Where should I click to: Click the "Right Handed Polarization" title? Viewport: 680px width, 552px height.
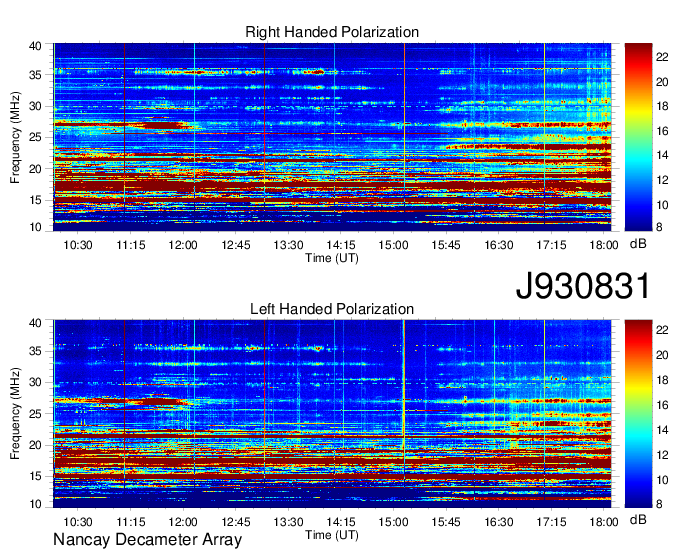click(x=332, y=32)
